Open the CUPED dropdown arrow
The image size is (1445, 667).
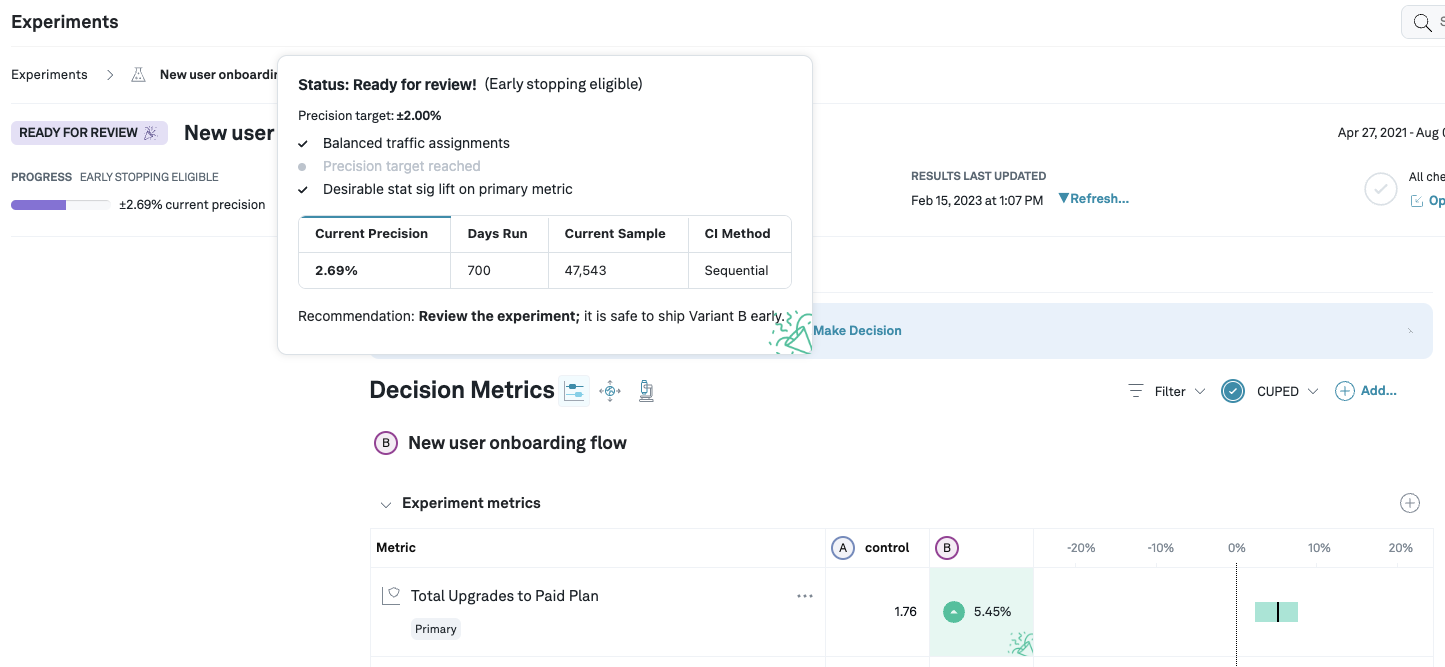(1313, 391)
